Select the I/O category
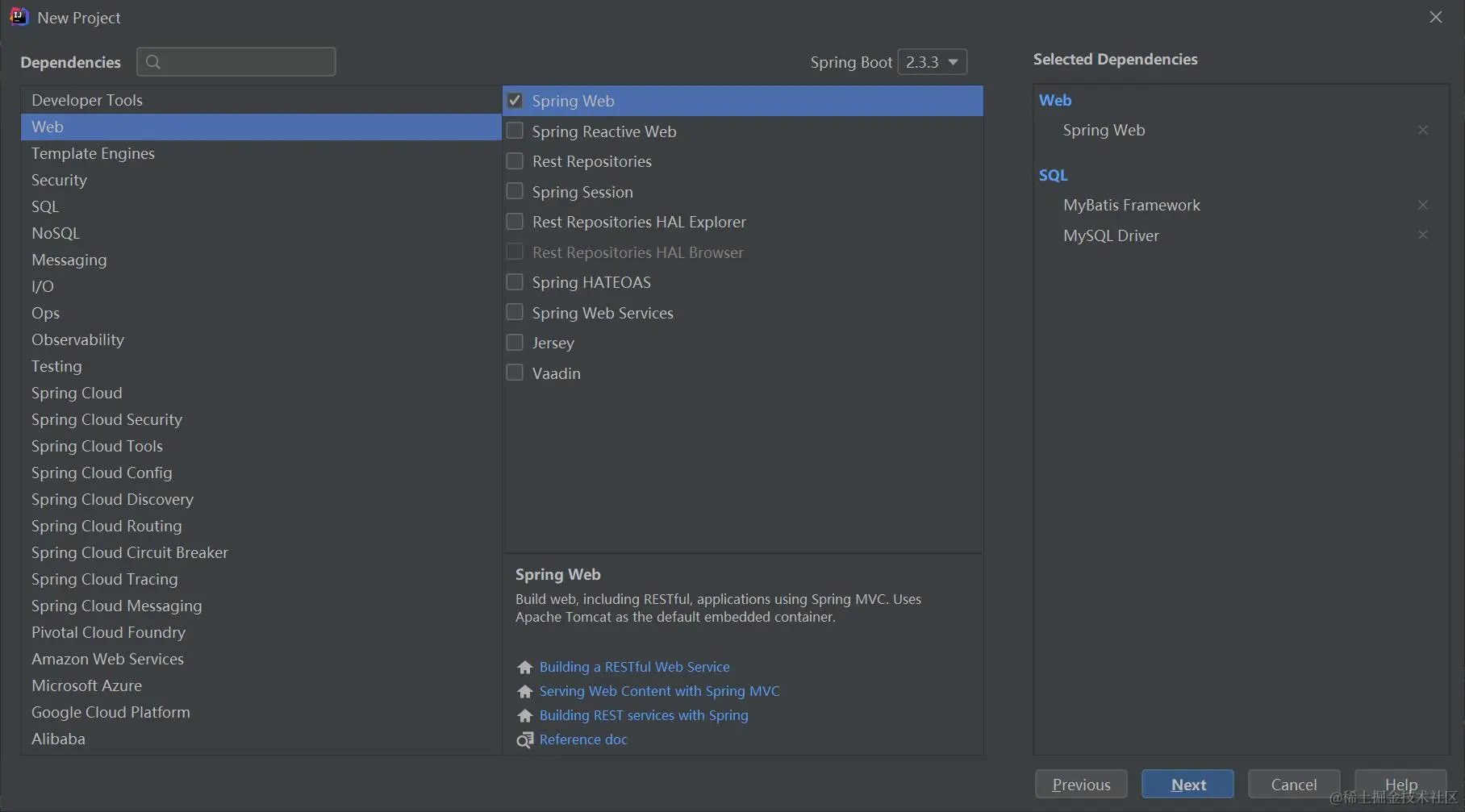 [261, 286]
